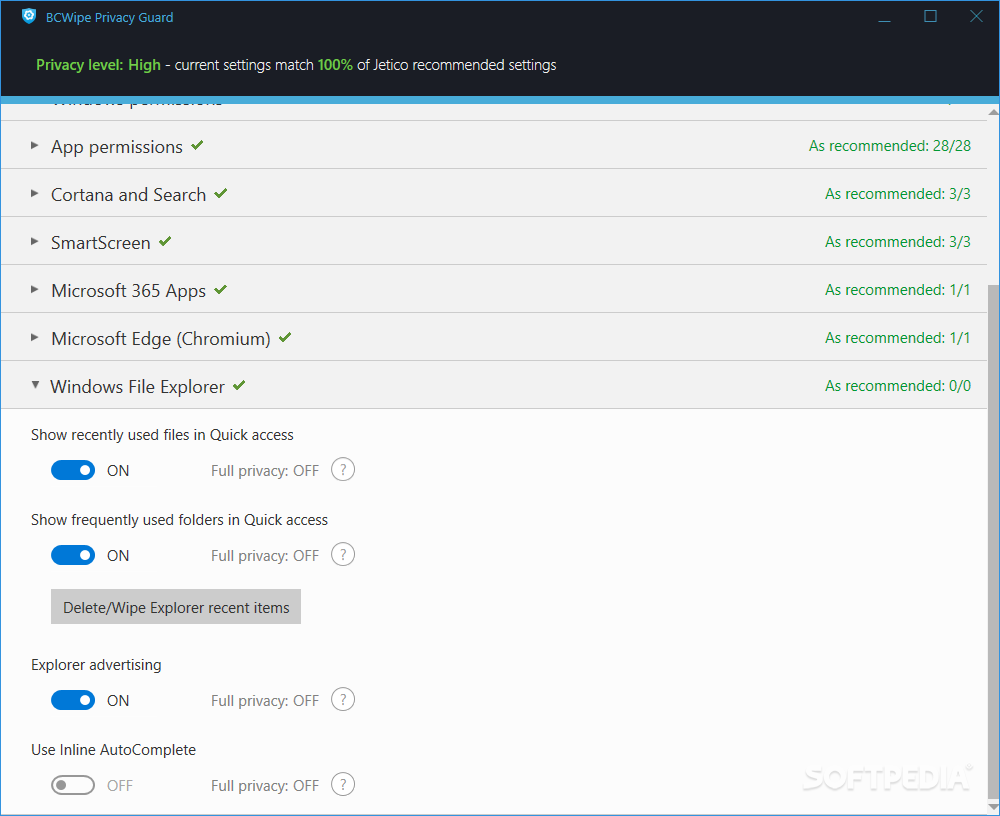This screenshot has width=1000, height=816.
Task: Click Microsoft 365 Apps 'As recommended: 1/1'
Action: [897, 290]
